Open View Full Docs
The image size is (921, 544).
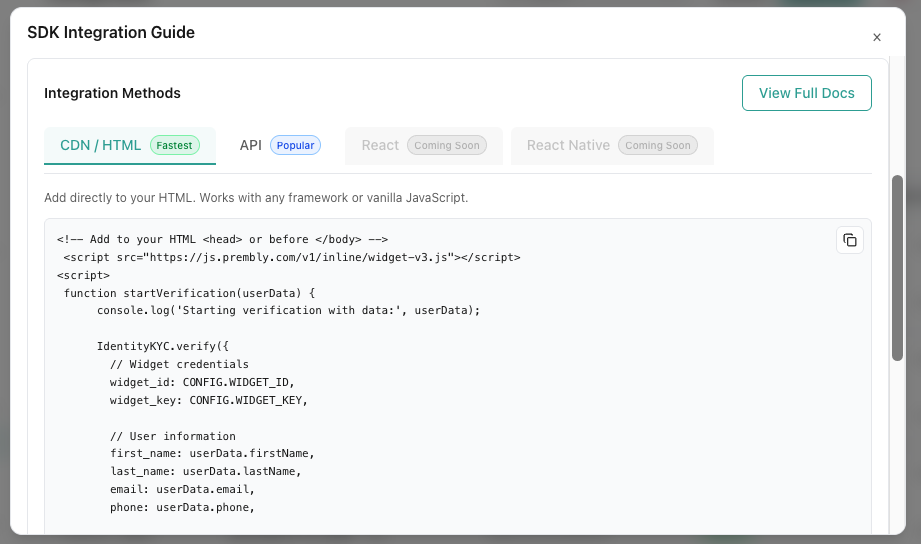pos(806,93)
